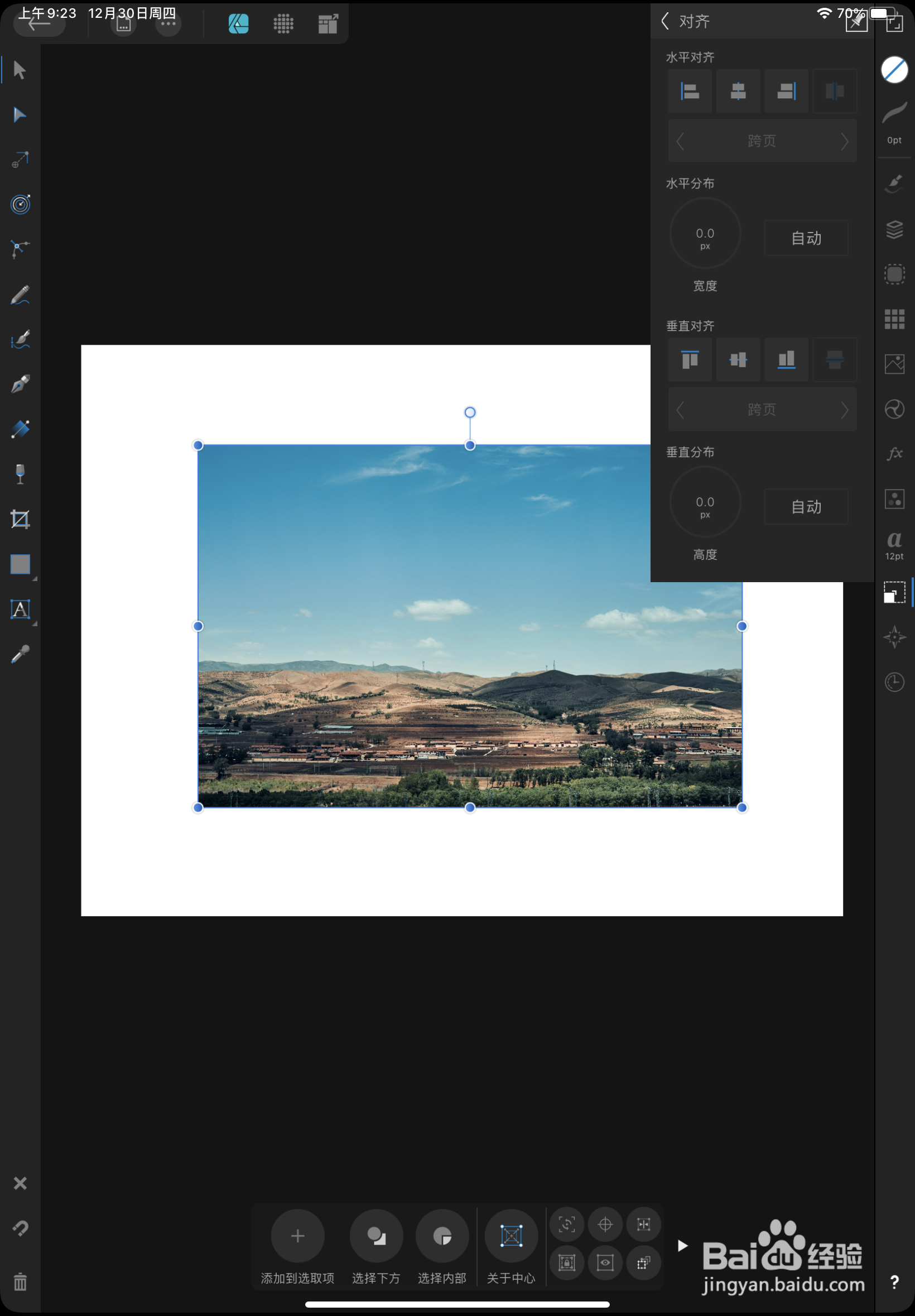Select the Move tool arrow
This screenshot has width=915, height=1316.
tap(20, 70)
